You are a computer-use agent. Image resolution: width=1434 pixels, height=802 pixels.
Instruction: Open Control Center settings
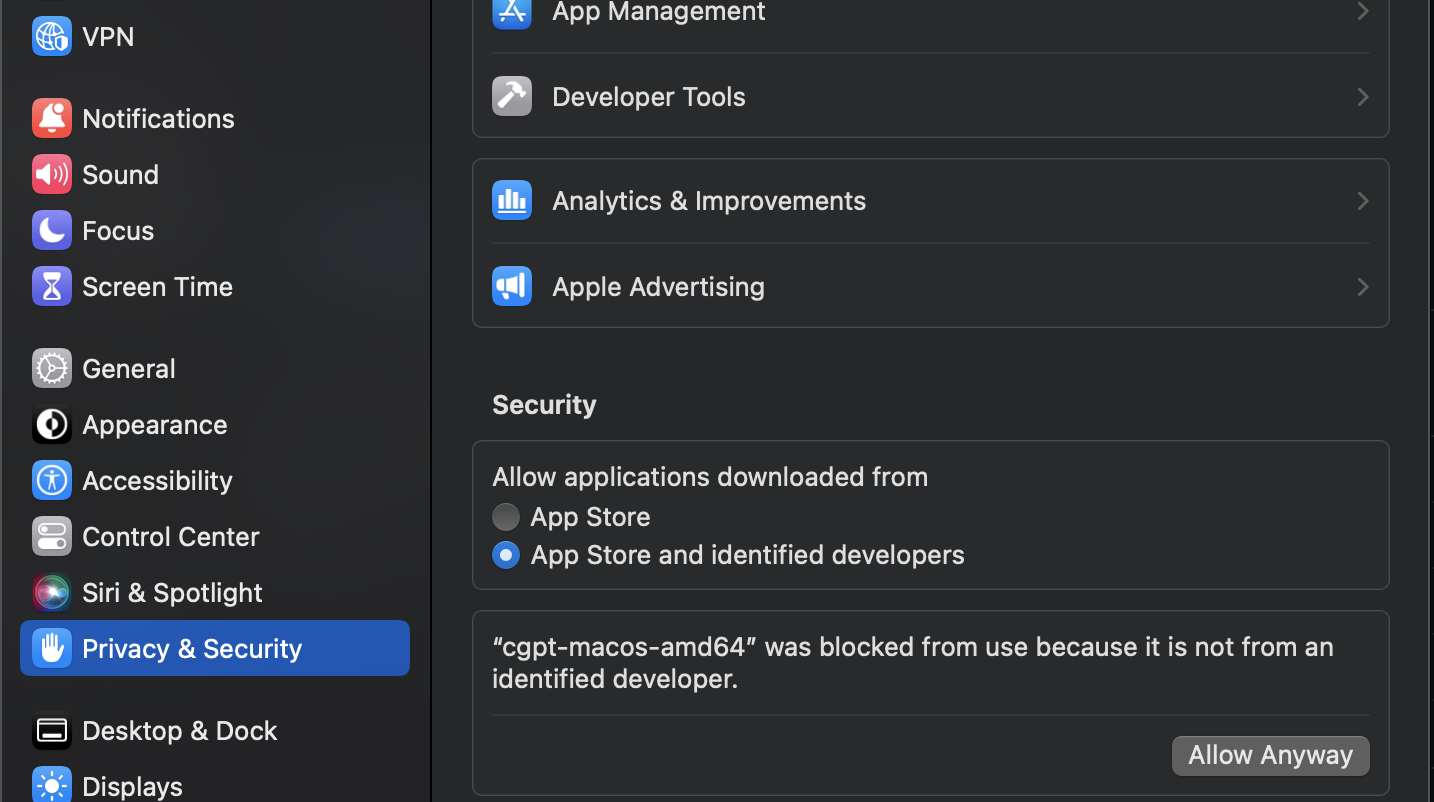[215, 536]
